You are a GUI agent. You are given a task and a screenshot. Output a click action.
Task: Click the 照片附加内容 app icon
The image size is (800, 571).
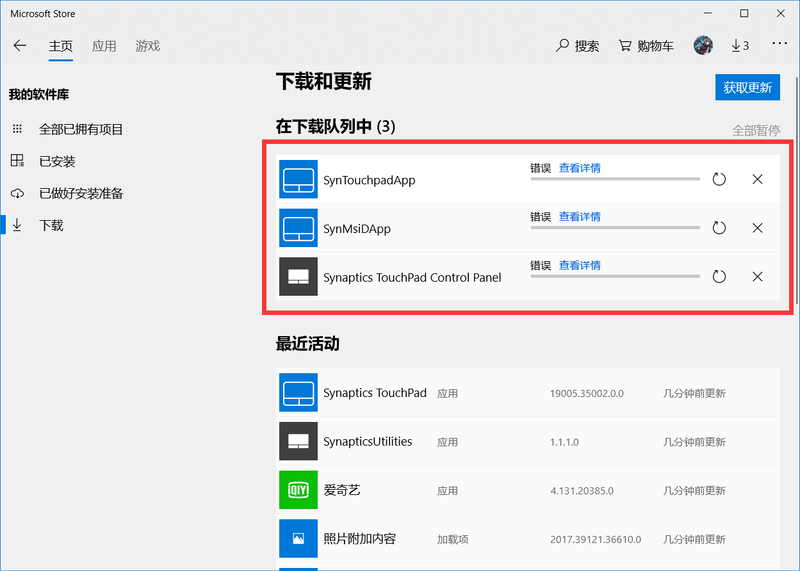(x=298, y=538)
